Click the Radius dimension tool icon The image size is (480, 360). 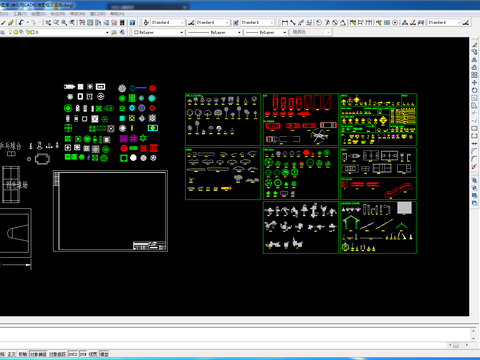(319, 22)
